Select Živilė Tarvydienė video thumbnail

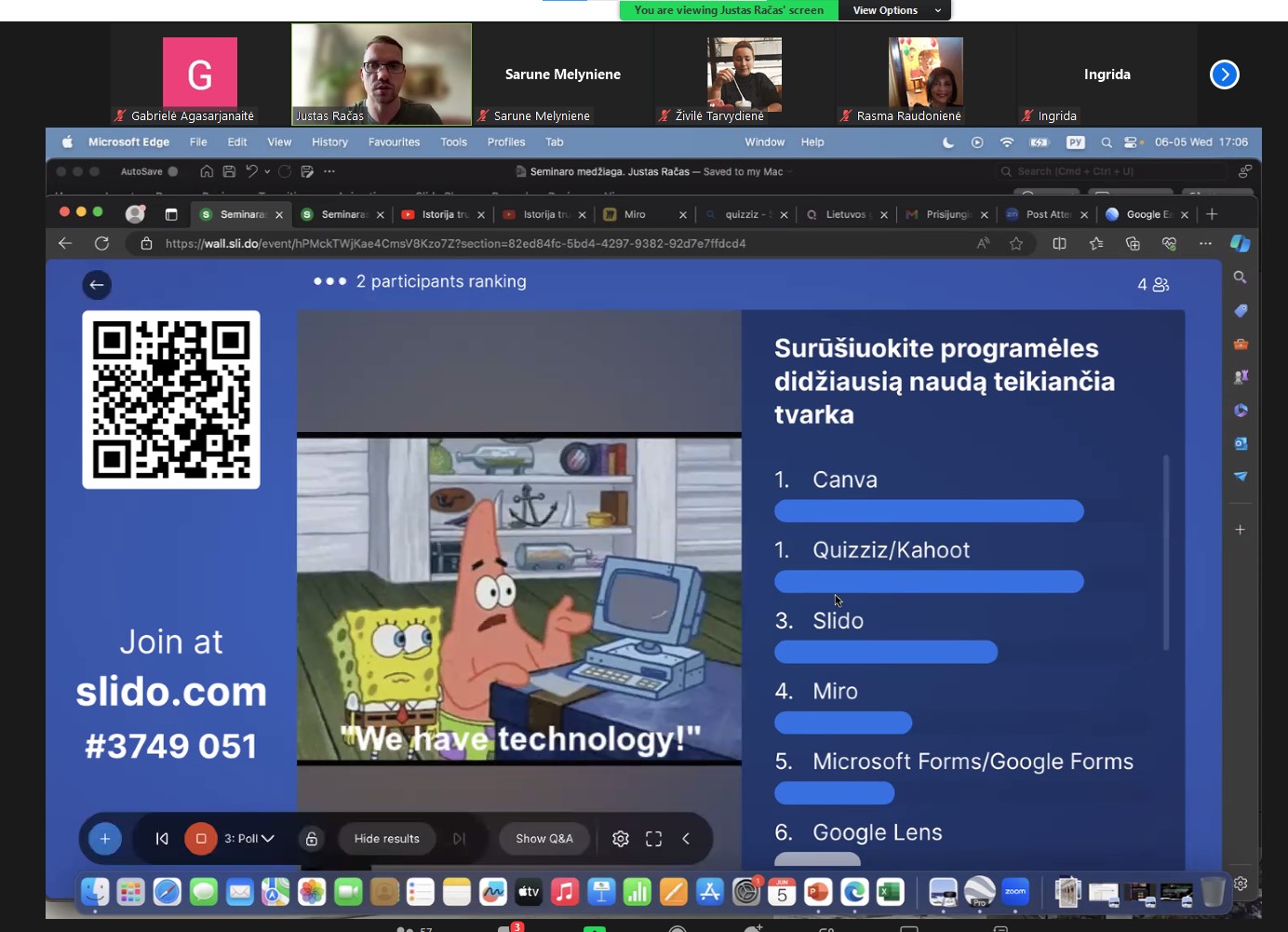[744, 74]
